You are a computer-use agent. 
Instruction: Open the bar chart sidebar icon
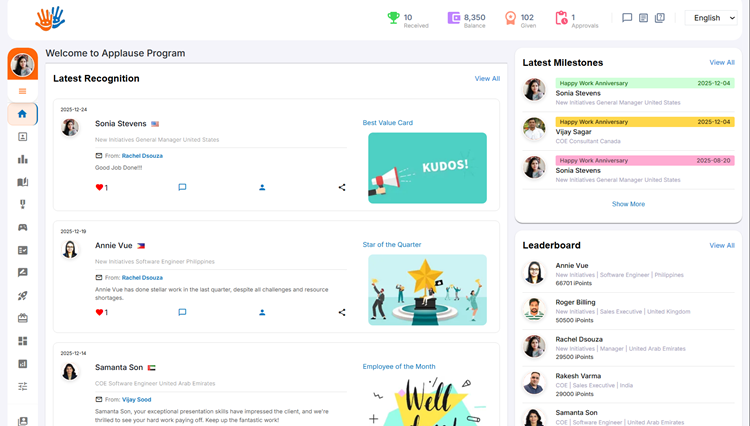click(x=22, y=159)
